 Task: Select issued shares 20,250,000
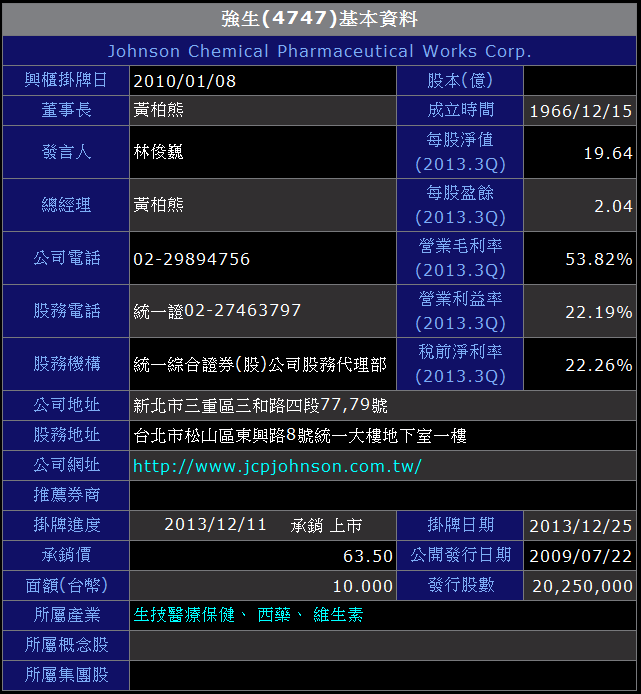point(582,586)
